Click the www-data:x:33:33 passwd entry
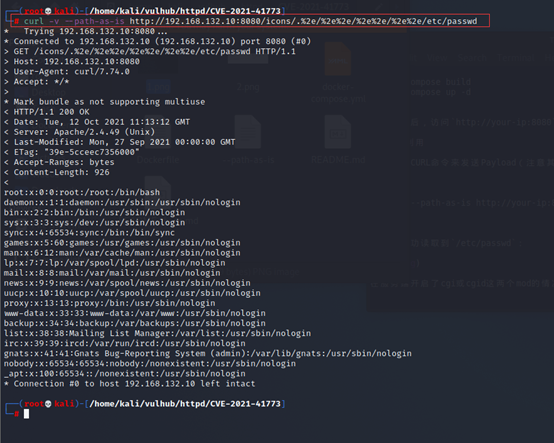 pos(135,313)
